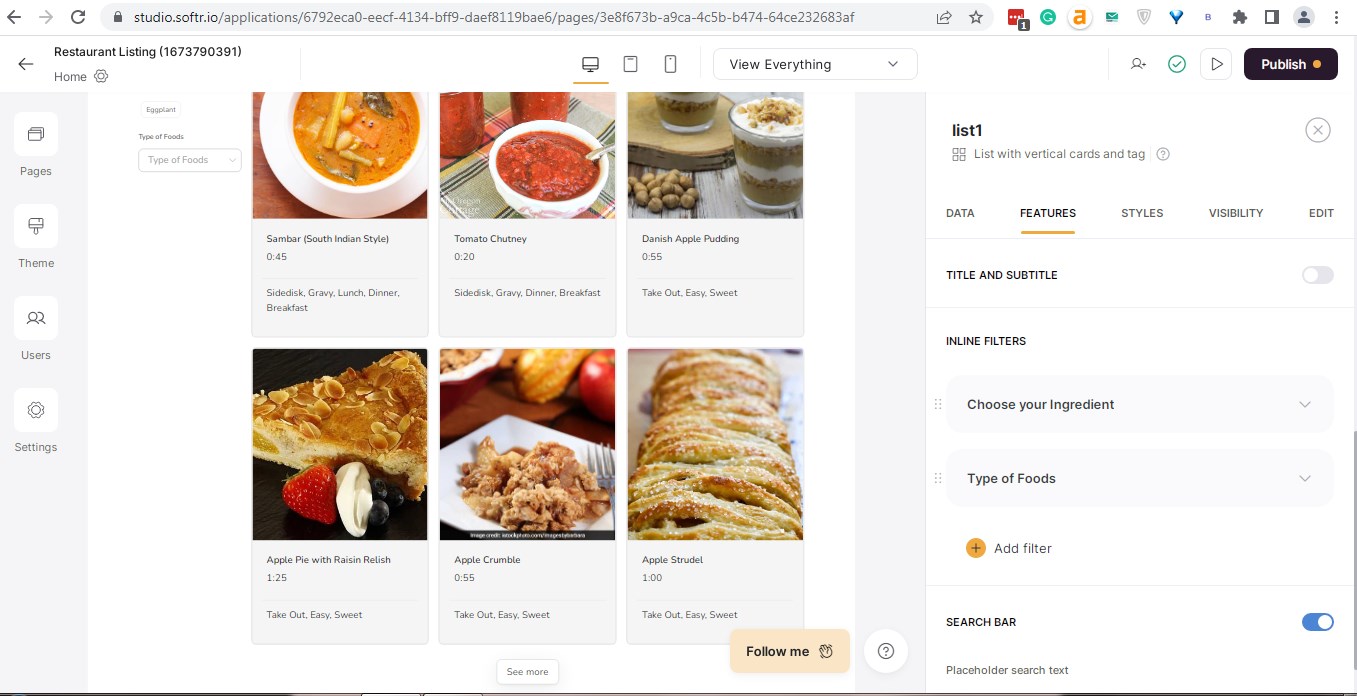The image size is (1357, 696).
Task: Click the preview play icon
Action: tap(1216, 64)
